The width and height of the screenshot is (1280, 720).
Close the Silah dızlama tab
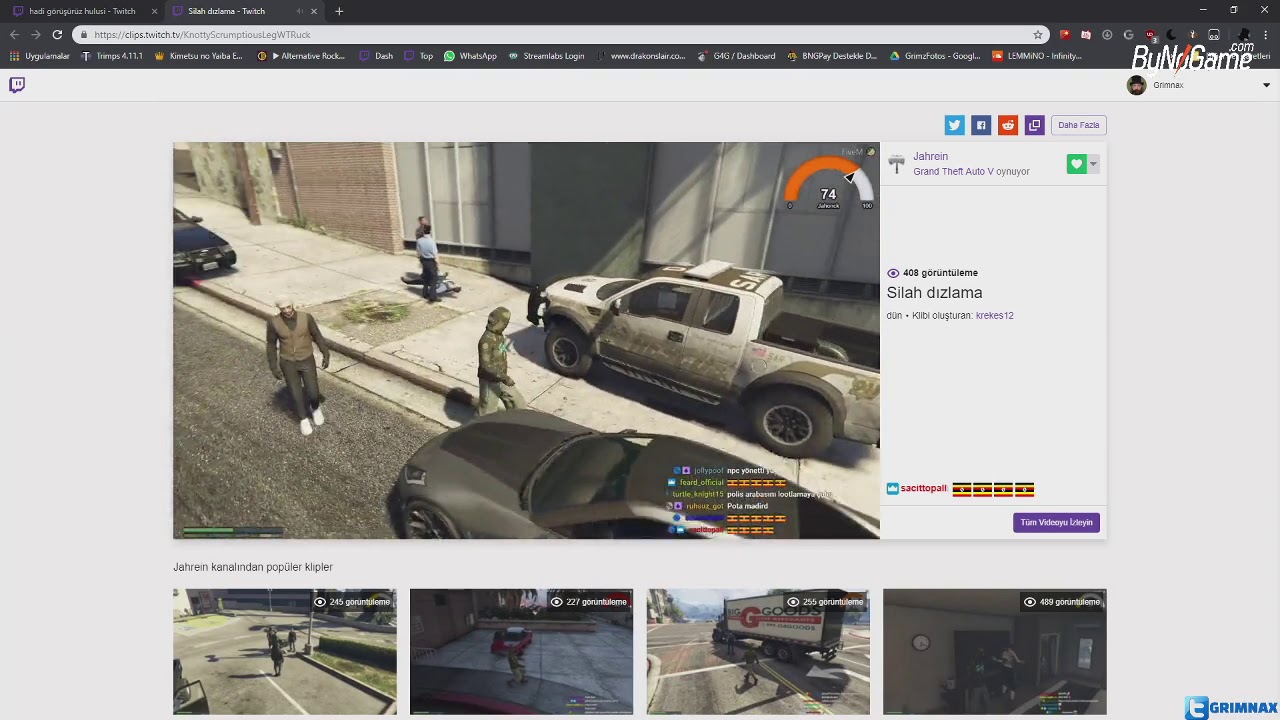point(314,11)
